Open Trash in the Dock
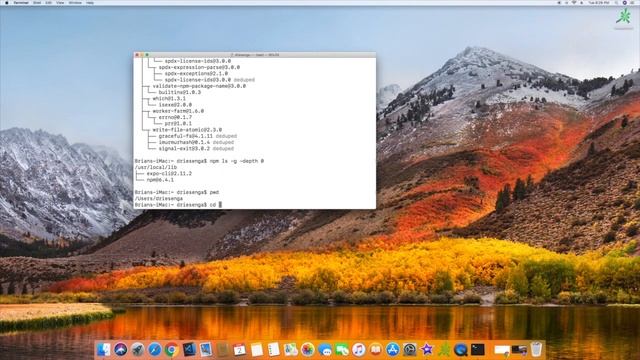Viewport: 640px width, 360px height. coord(536,349)
